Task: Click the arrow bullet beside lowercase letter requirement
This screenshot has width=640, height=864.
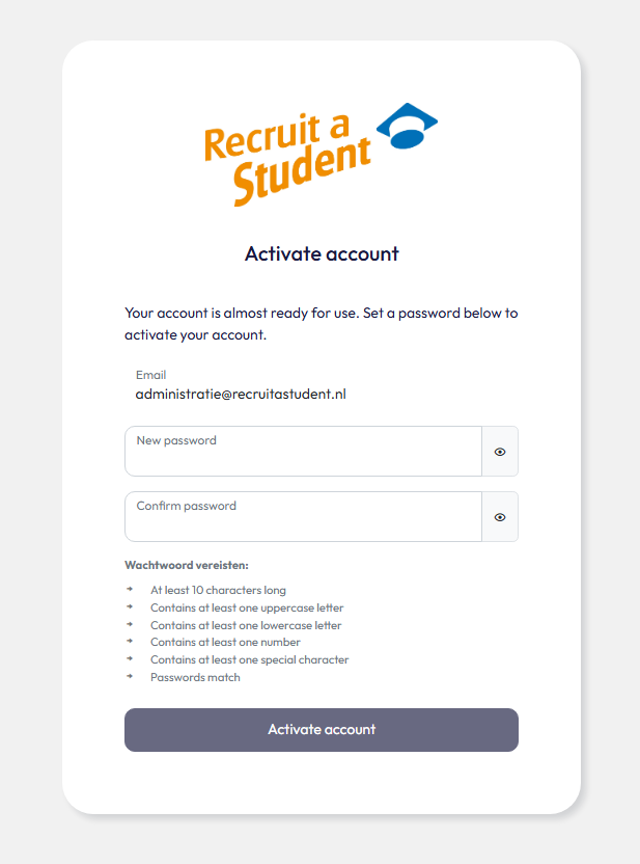Action: tap(130, 624)
